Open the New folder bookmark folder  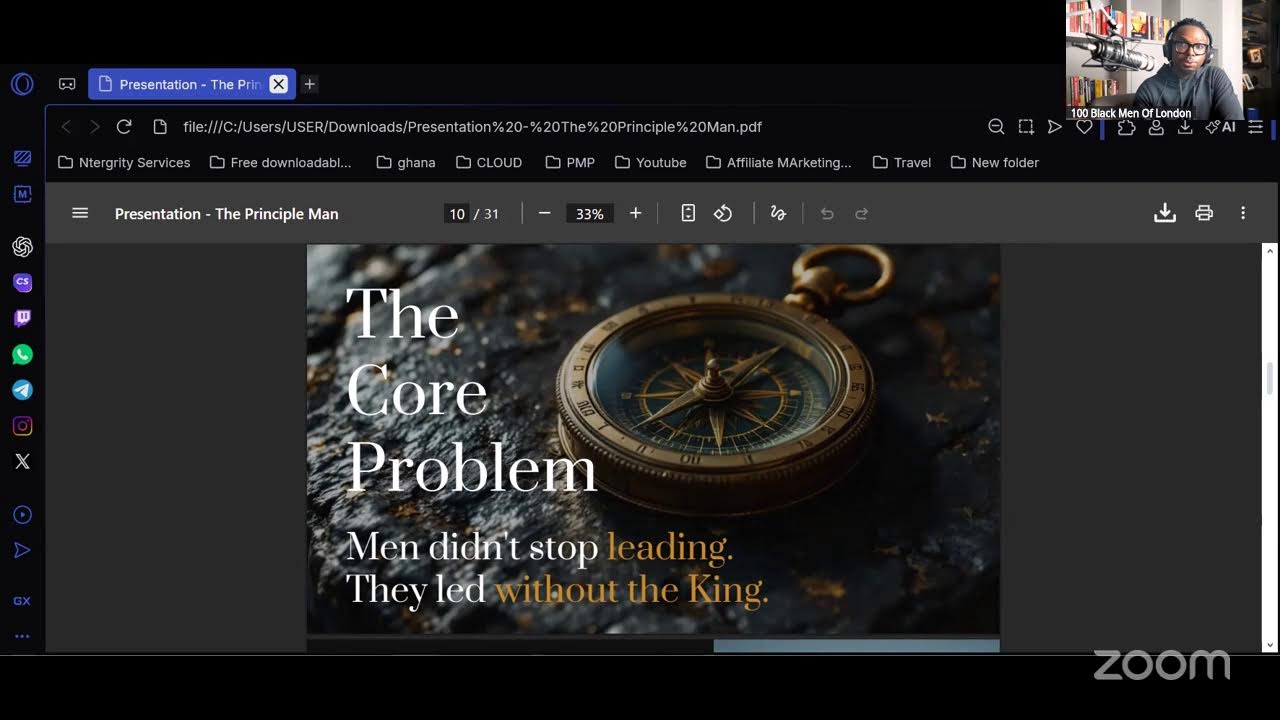coord(994,162)
